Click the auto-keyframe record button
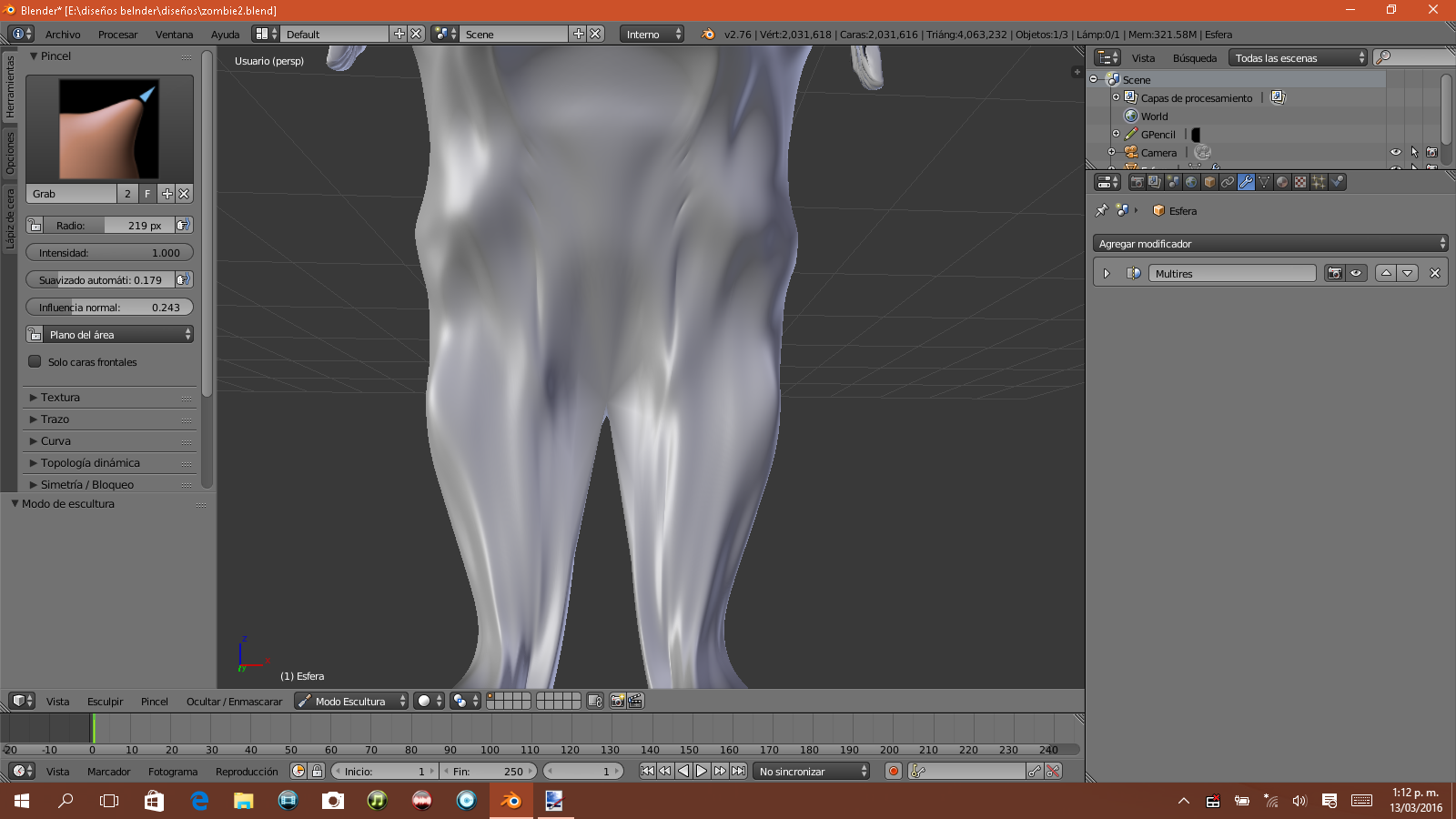This screenshot has width=1456, height=819. click(x=894, y=771)
